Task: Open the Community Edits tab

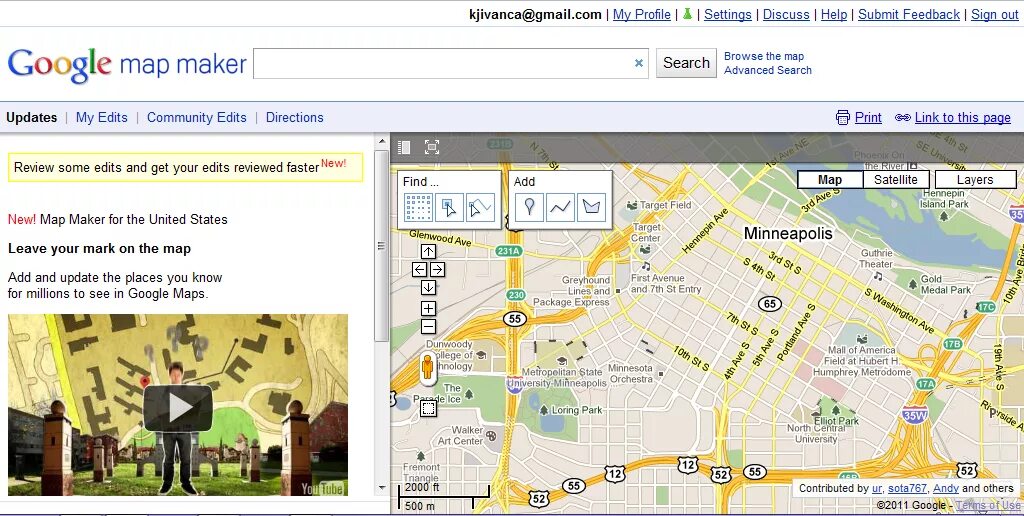Action: [x=197, y=118]
